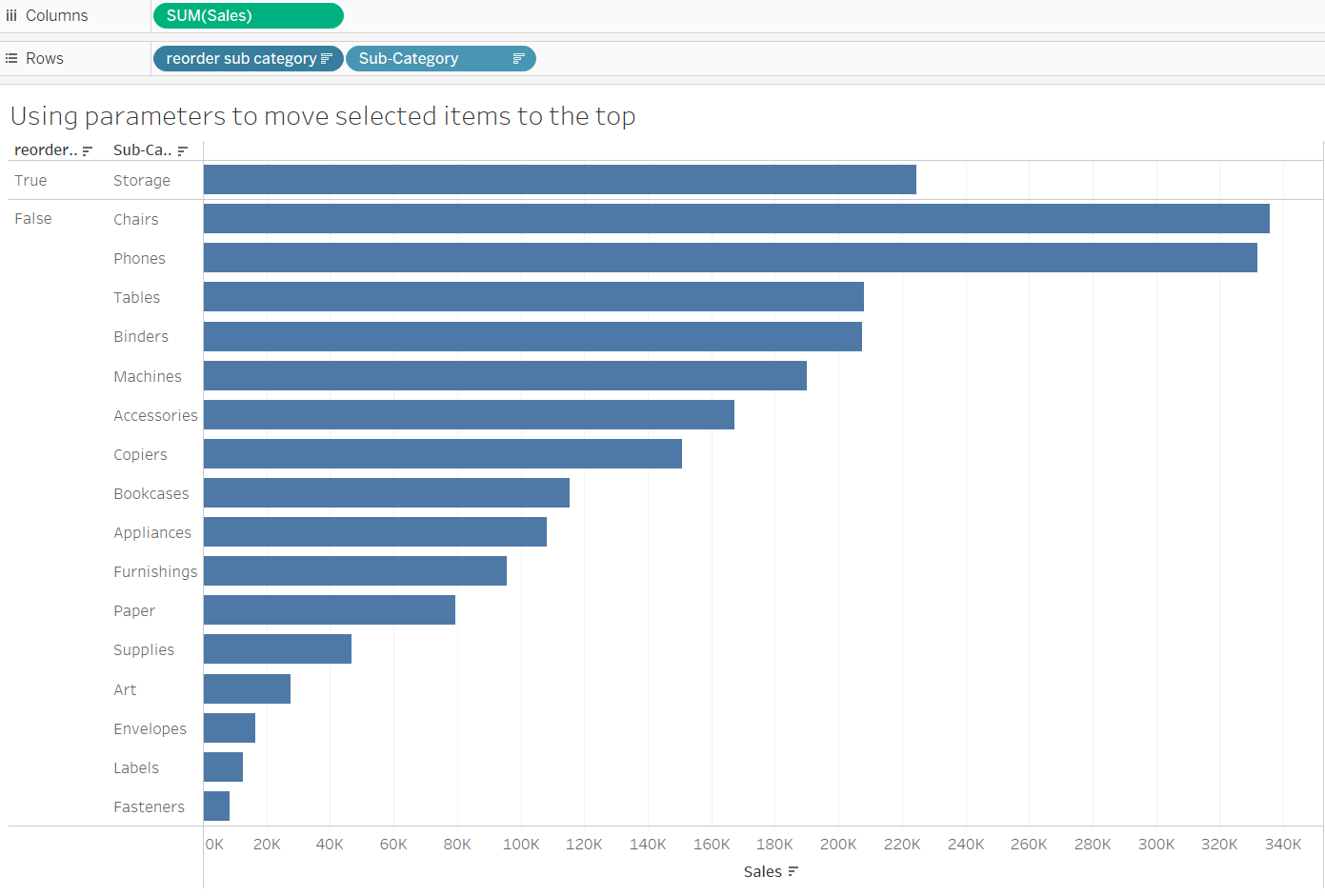The width and height of the screenshot is (1325, 896).
Task: Click the 60K axis tick label
Action: pyautogui.click(x=393, y=845)
